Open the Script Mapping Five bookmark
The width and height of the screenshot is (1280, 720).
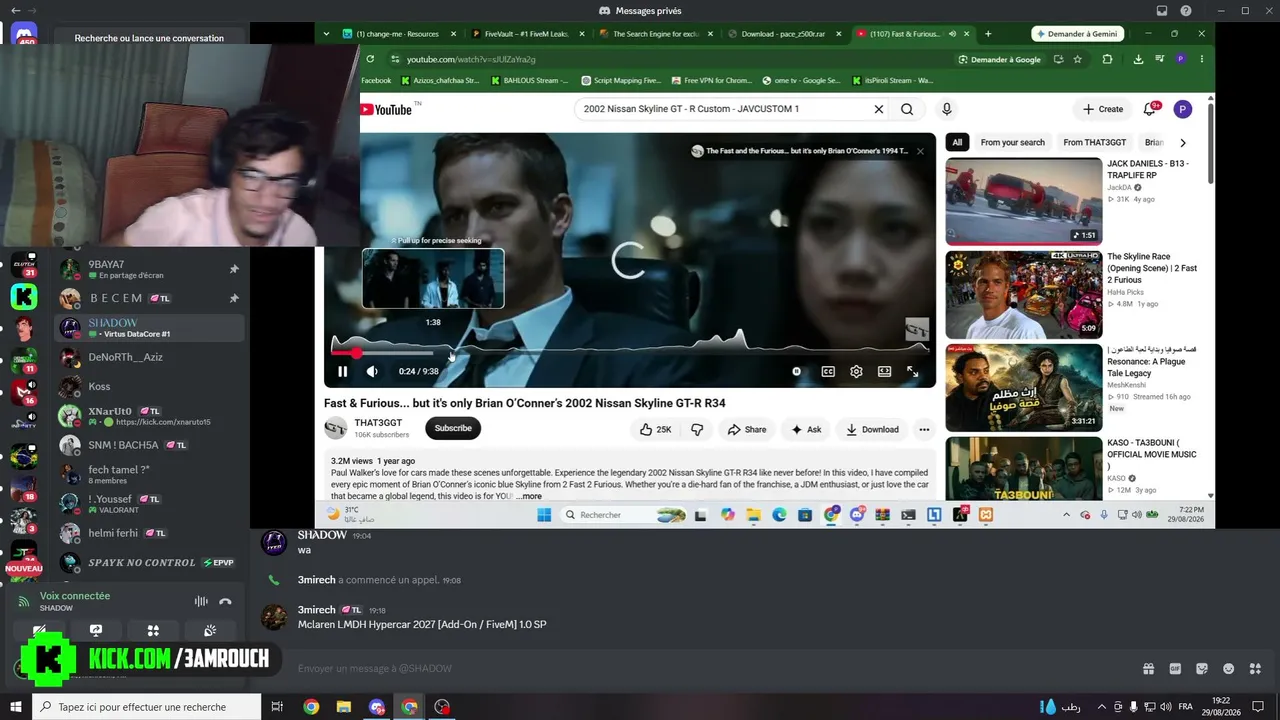[621, 80]
